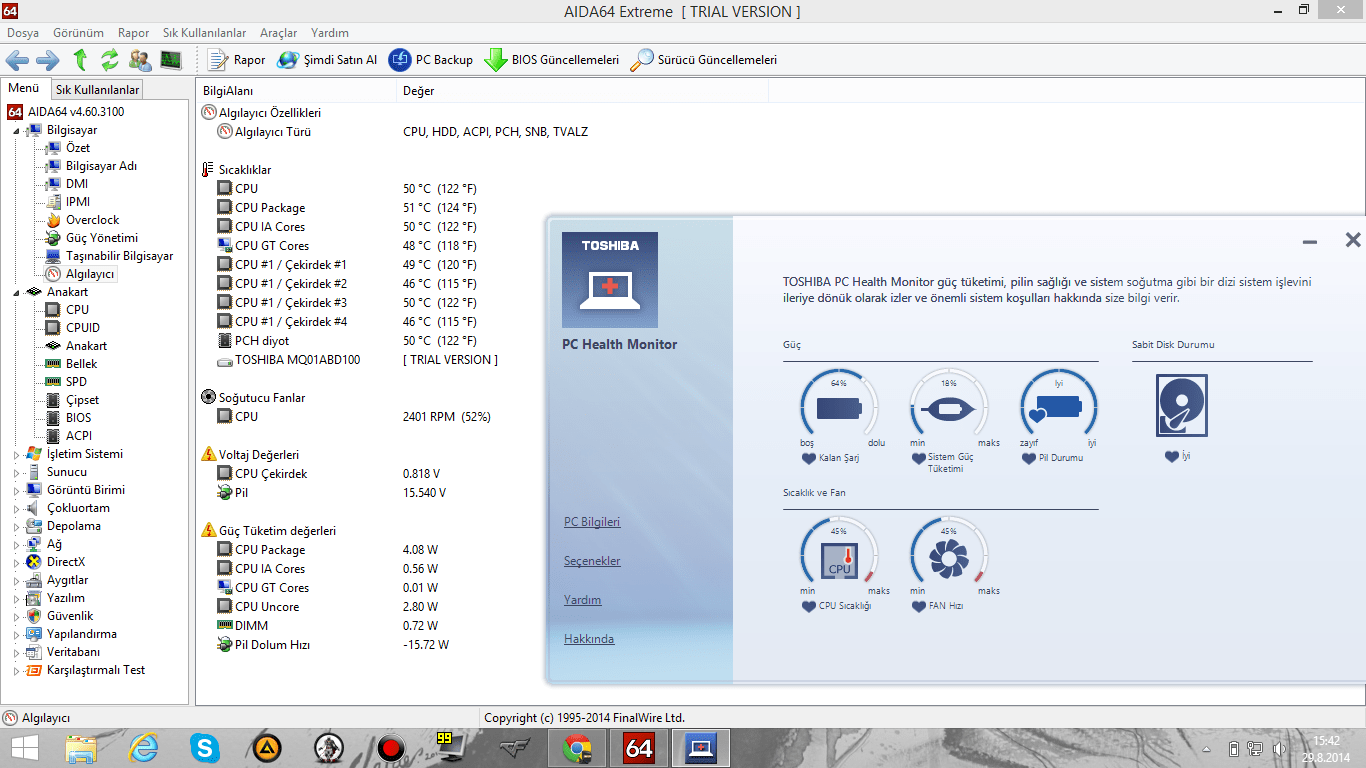This screenshot has height=768, width=1366.
Task: Expand the Görüntü Birimi tree node
Action: [x=16, y=490]
